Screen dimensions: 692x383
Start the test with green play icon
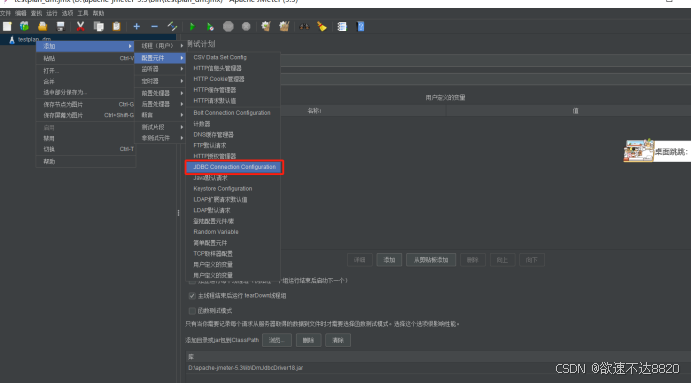192,26
